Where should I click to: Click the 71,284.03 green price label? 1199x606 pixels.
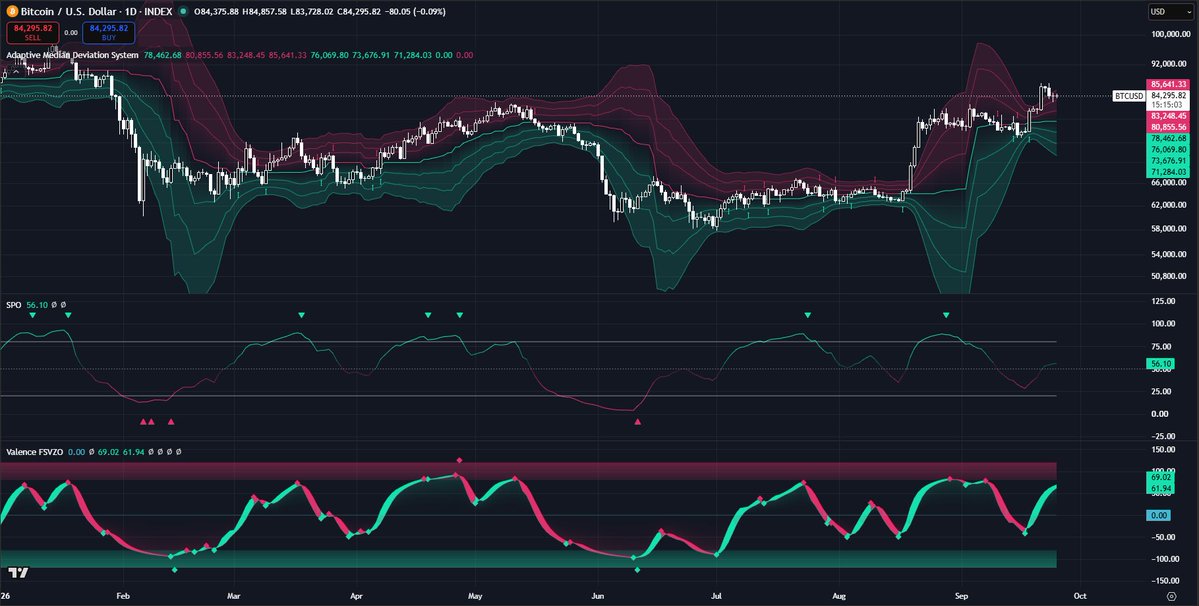coord(1168,172)
